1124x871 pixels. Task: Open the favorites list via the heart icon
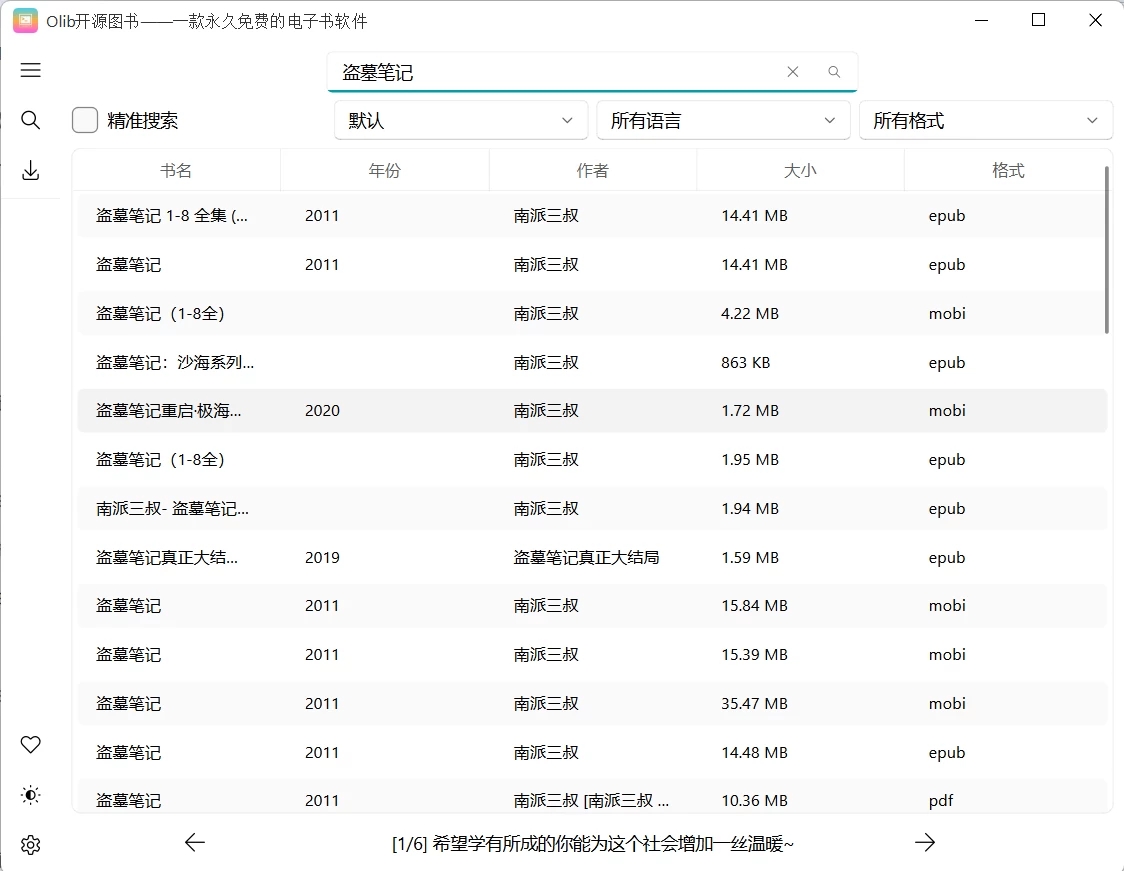[x=30, y=744]
